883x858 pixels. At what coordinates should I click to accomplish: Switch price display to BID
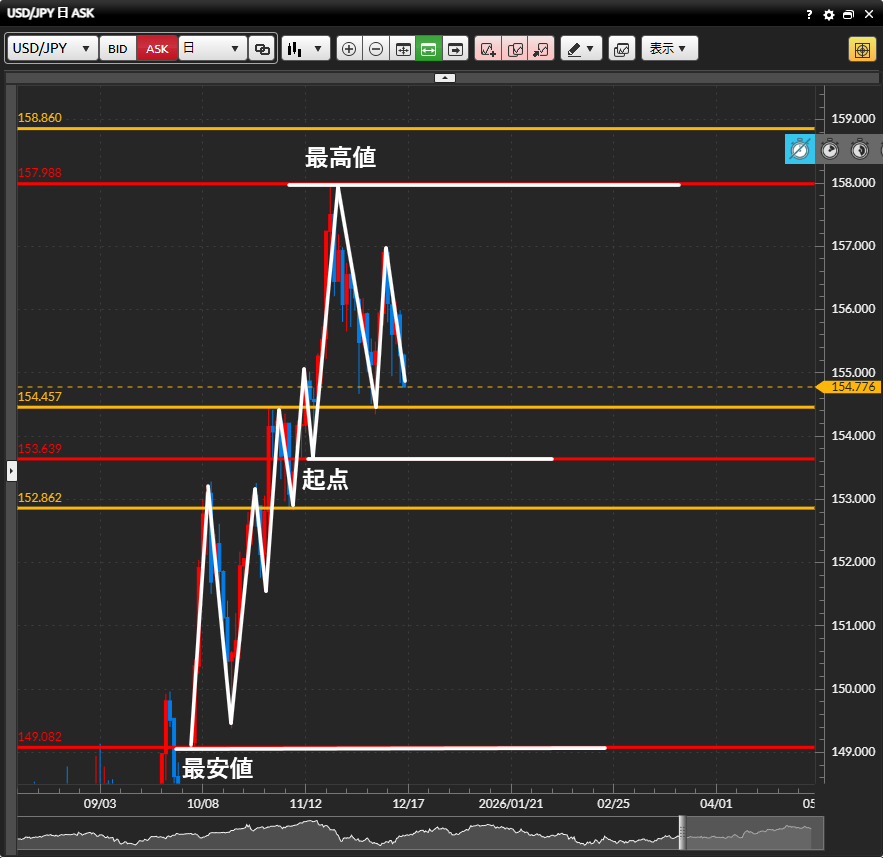118,48
